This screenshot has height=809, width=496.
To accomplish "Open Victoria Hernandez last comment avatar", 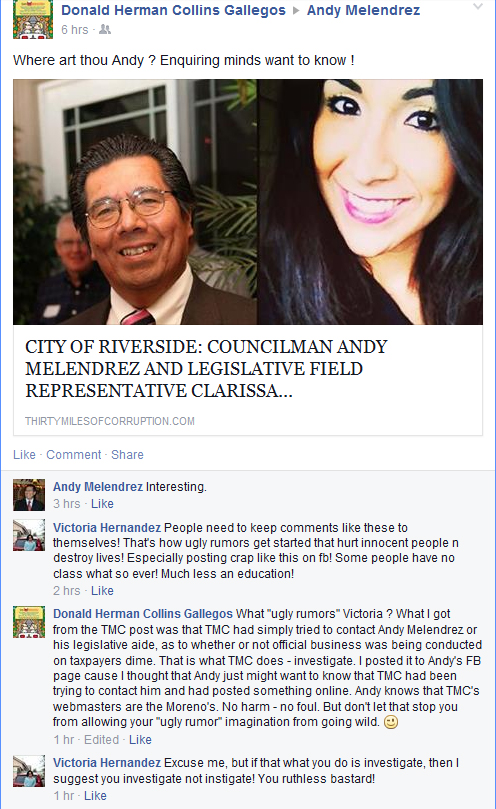I will pyautogui.click(x=29, y=771).
